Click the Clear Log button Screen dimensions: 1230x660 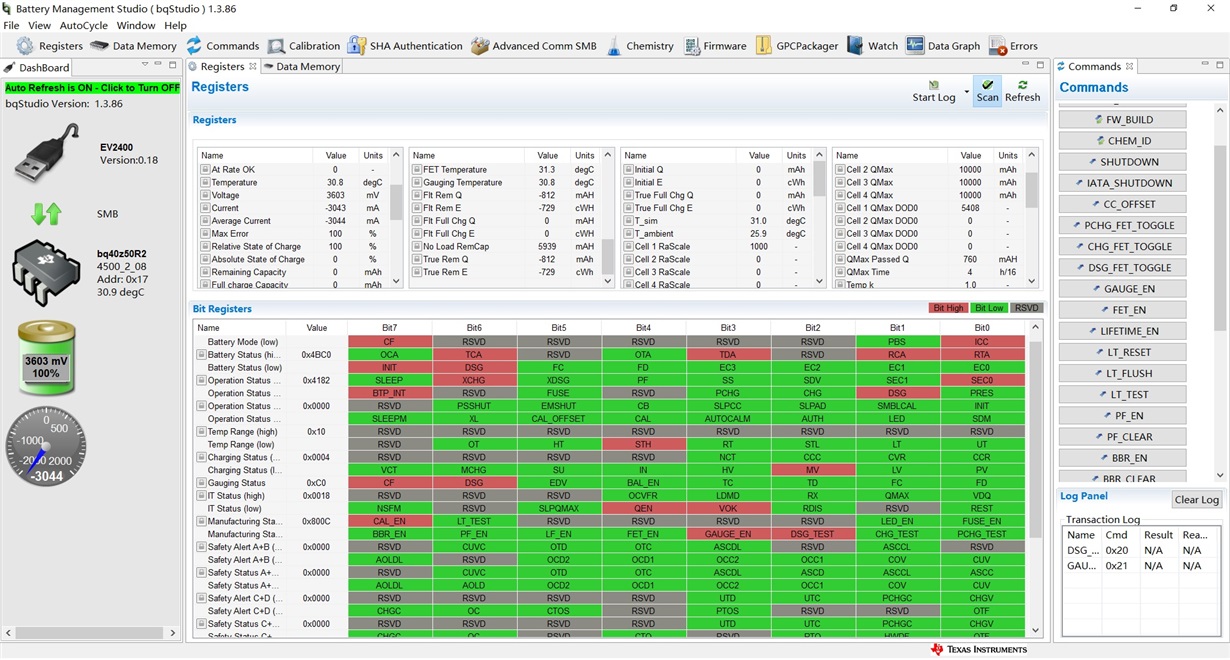click(x=1196, y=500)
